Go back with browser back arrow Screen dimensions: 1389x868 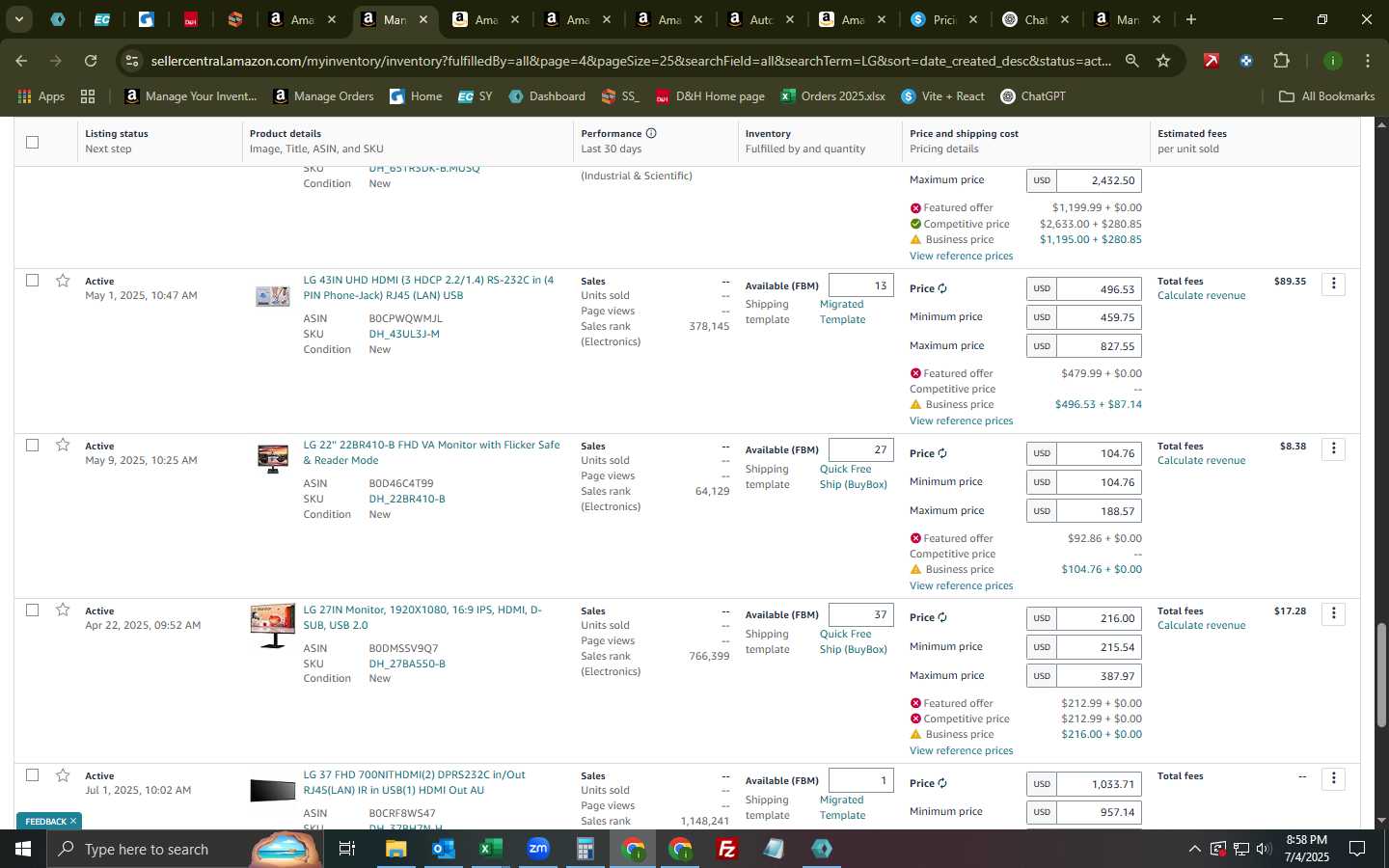pyautogui.click(x=21, y=61)
